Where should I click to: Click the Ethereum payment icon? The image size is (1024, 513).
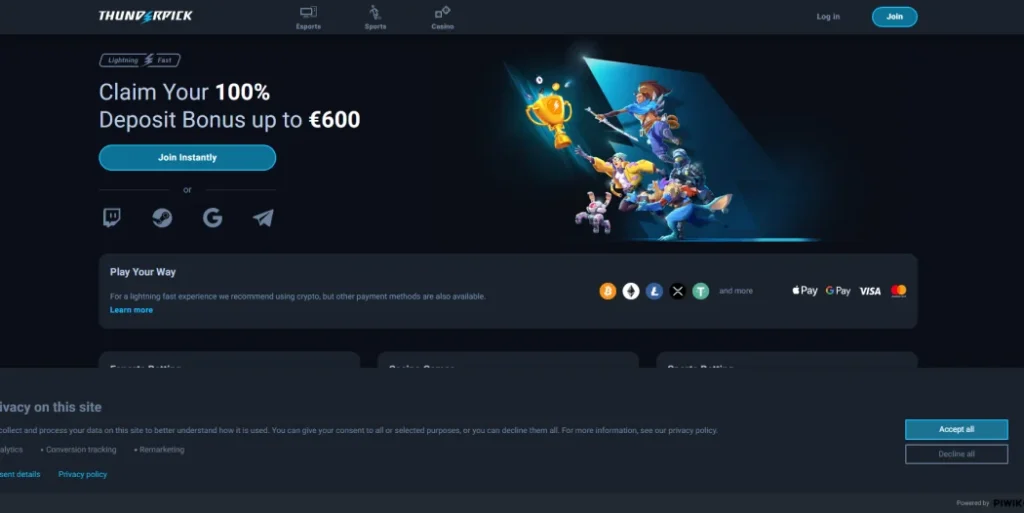point(631,291)
